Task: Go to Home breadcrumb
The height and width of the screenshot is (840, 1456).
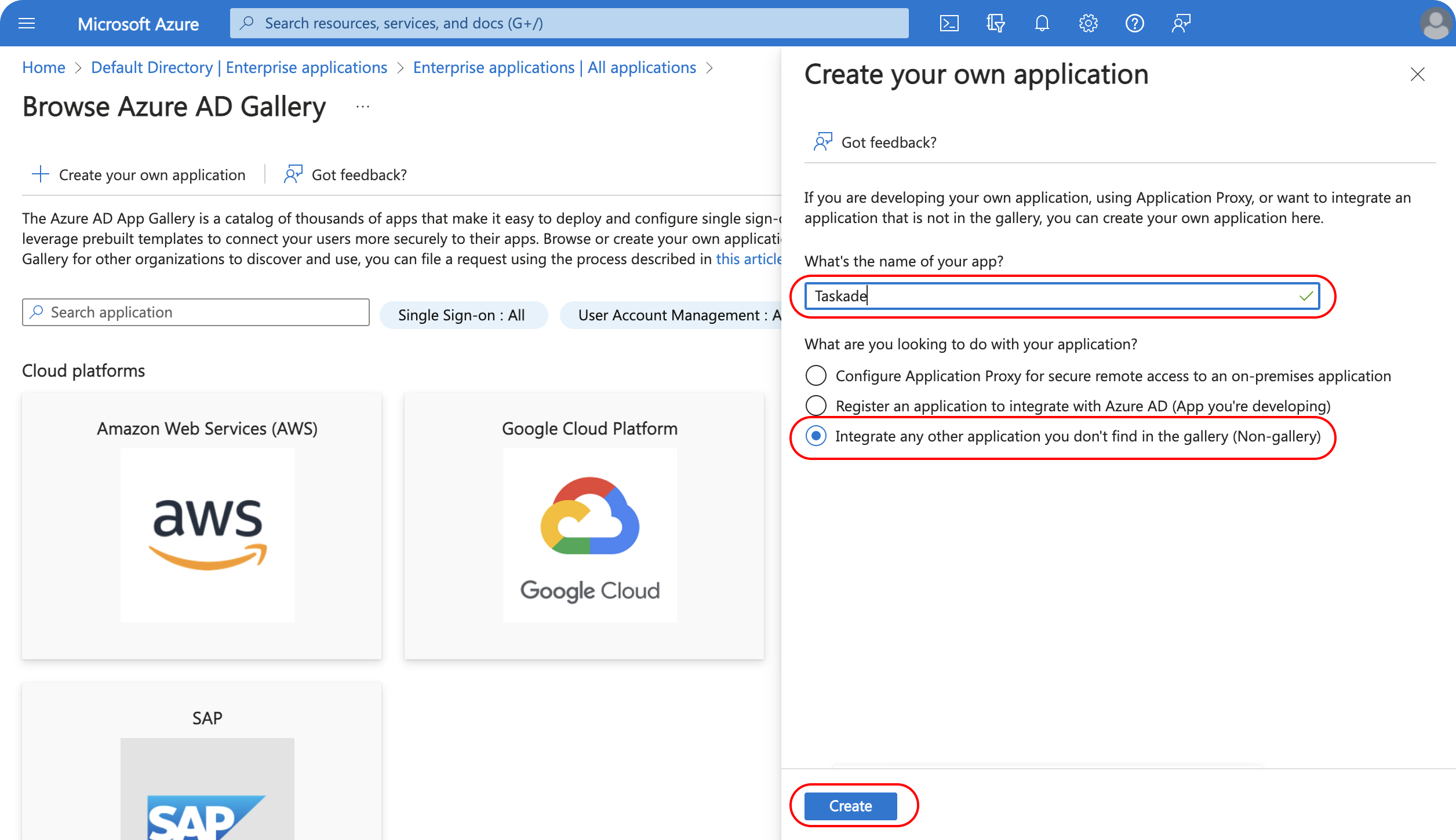Action: click(x=43, y=67)
